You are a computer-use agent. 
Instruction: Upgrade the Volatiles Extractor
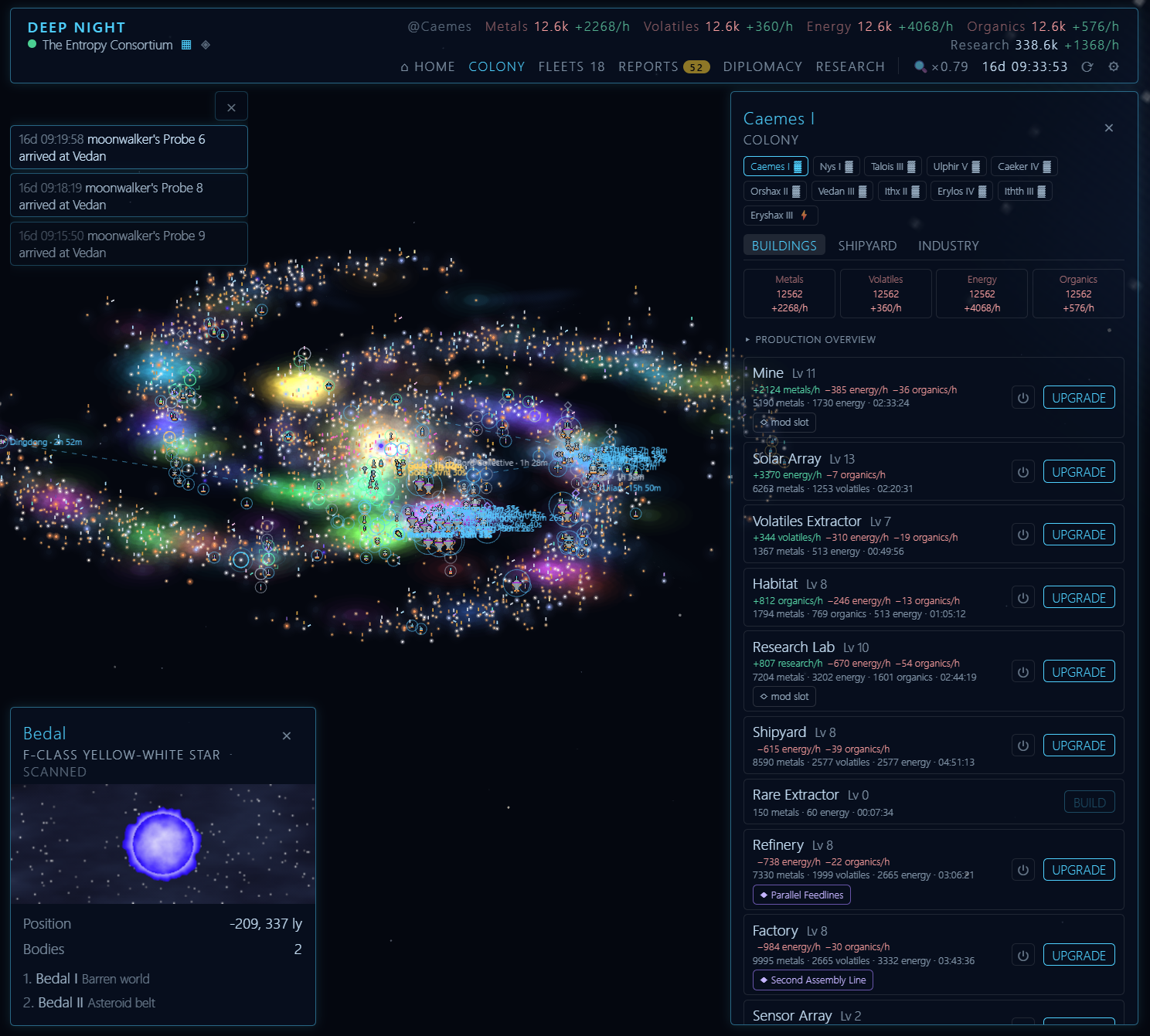pyautogui.click(x=1079, y=535)
